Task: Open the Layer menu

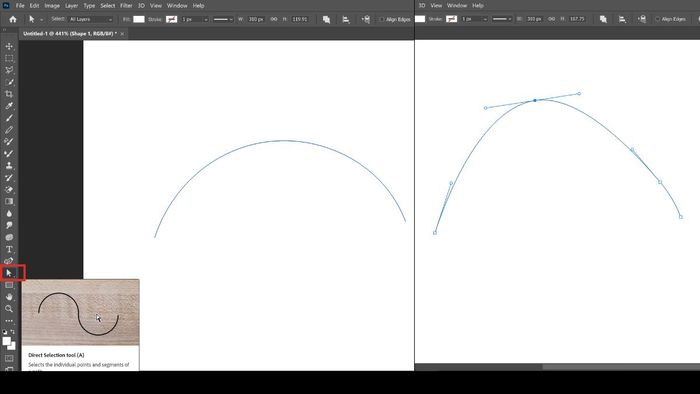Action: click(x=71, y=5)
